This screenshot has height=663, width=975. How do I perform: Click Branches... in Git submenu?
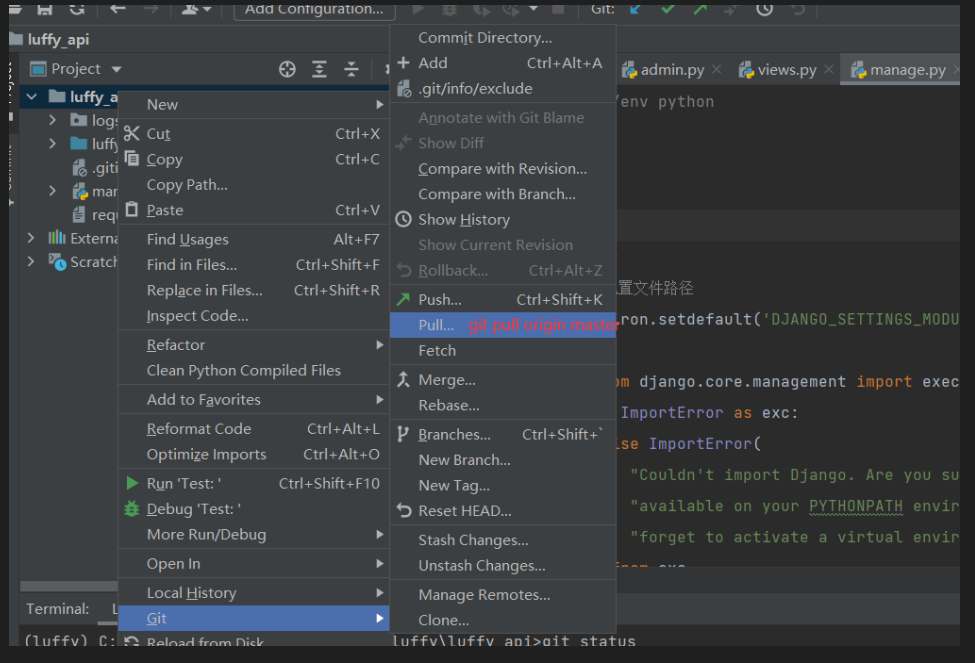pos(503,435)
